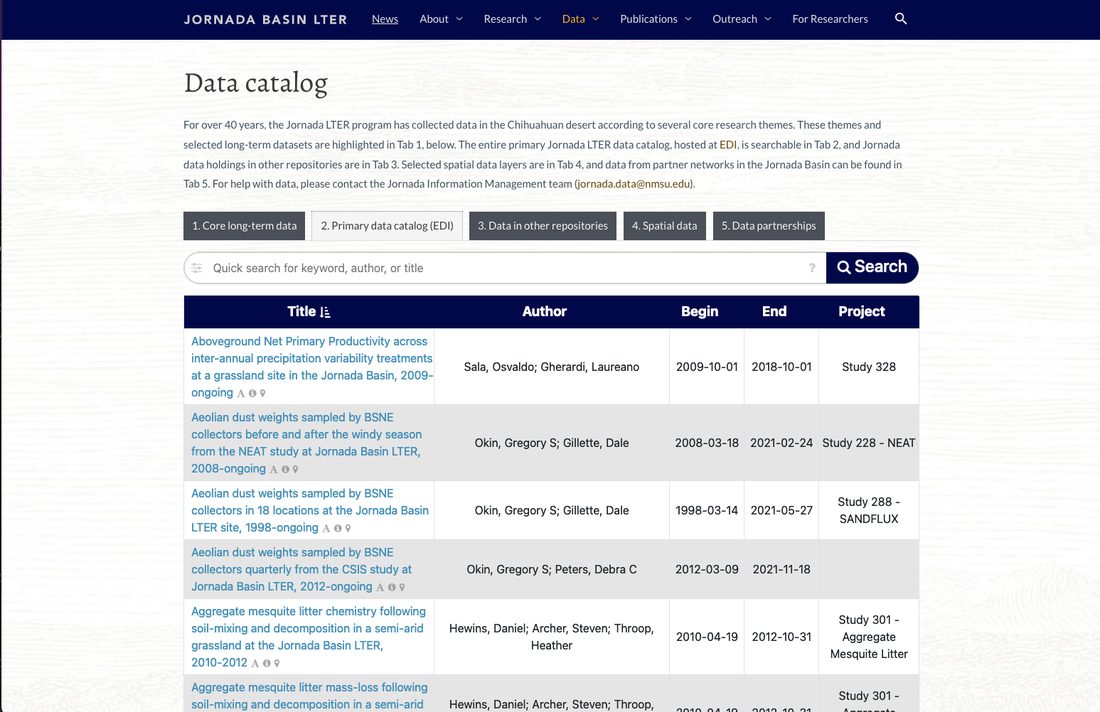Select 2. Primary data catalog (EDI) tab
1100x712 pixels.
pos(387,226)
